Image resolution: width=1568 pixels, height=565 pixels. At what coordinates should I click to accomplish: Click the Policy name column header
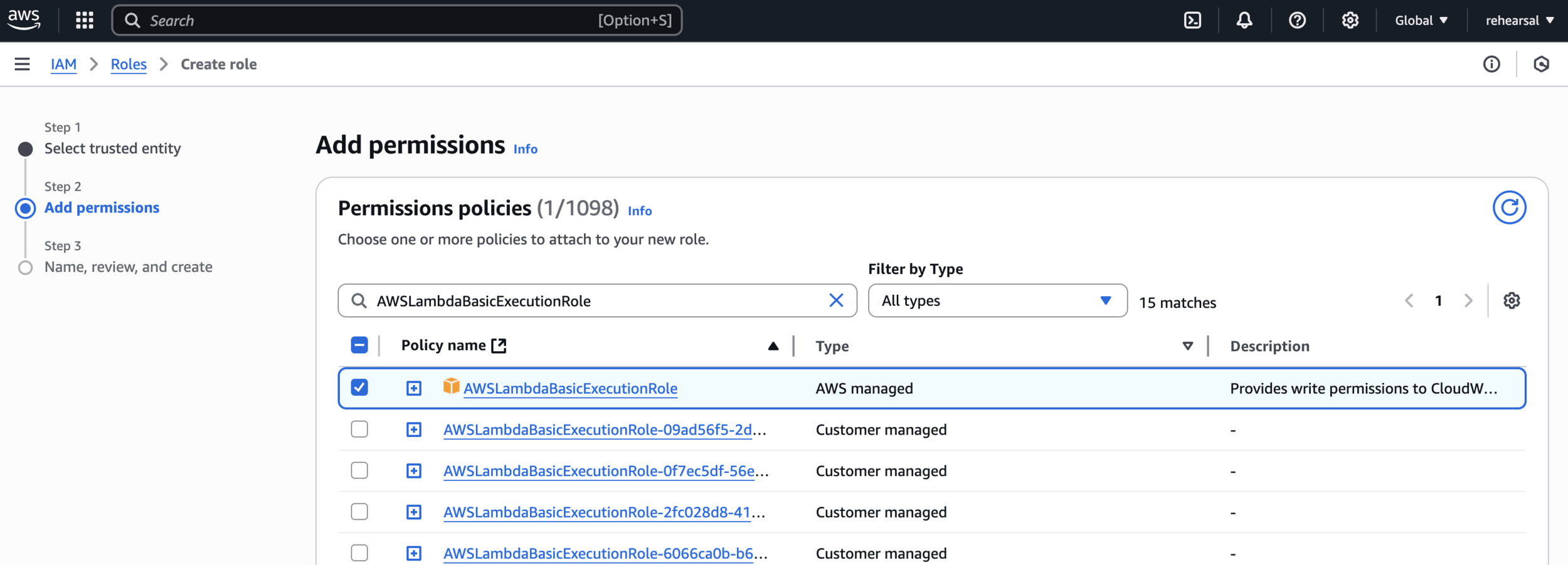coord(443,346)
